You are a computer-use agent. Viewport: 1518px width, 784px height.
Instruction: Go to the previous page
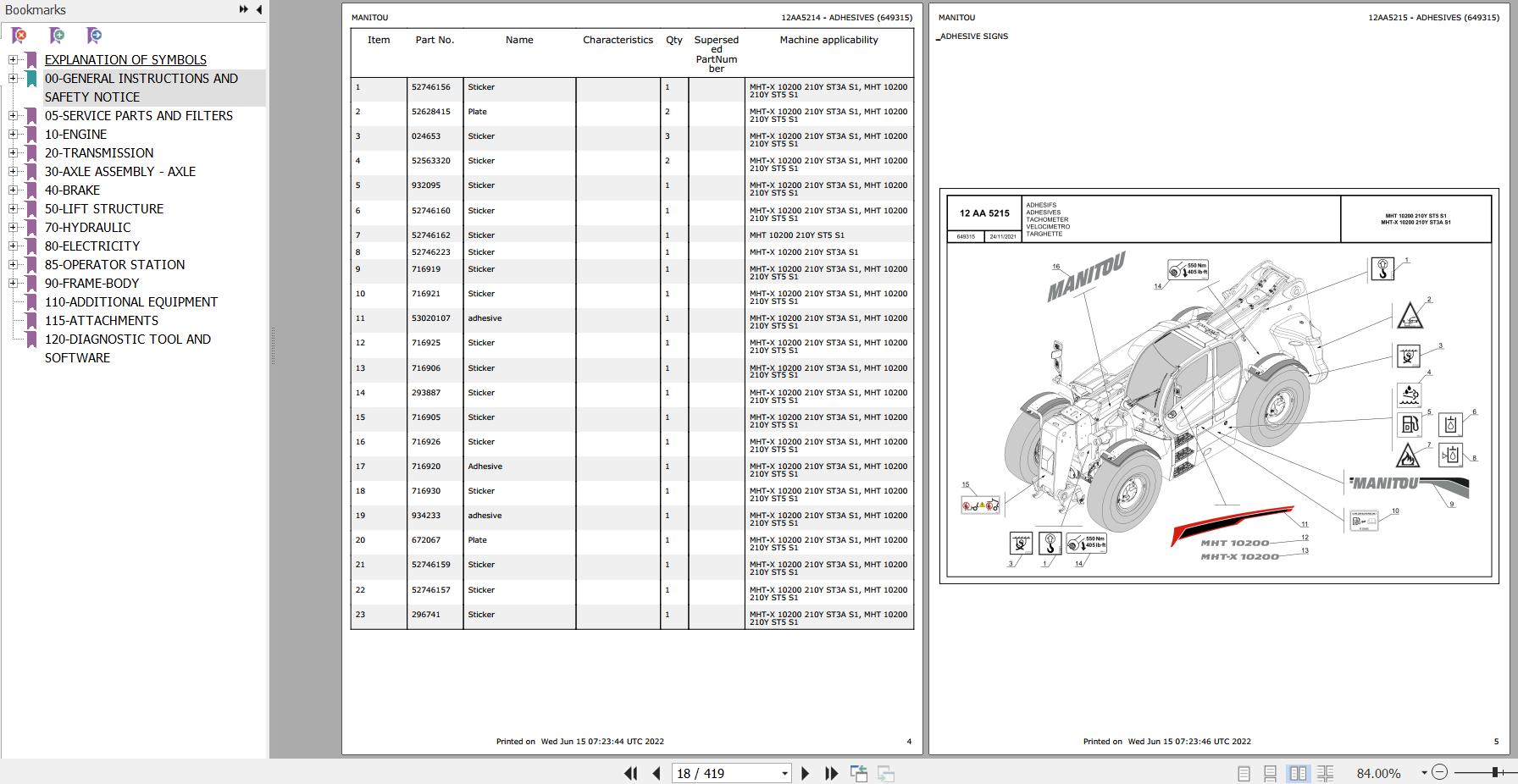click(x=657, y=773)
